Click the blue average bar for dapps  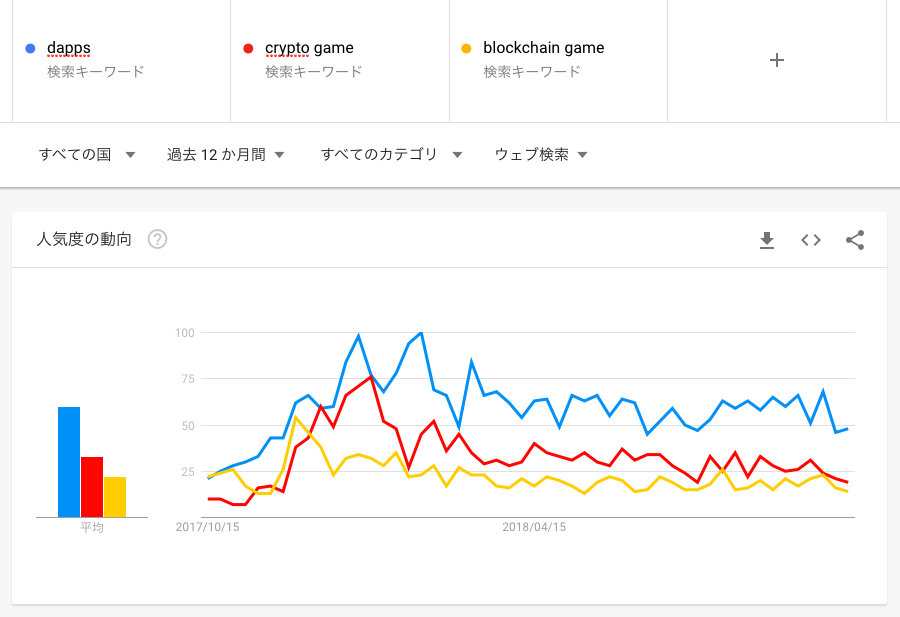[69, 462]
